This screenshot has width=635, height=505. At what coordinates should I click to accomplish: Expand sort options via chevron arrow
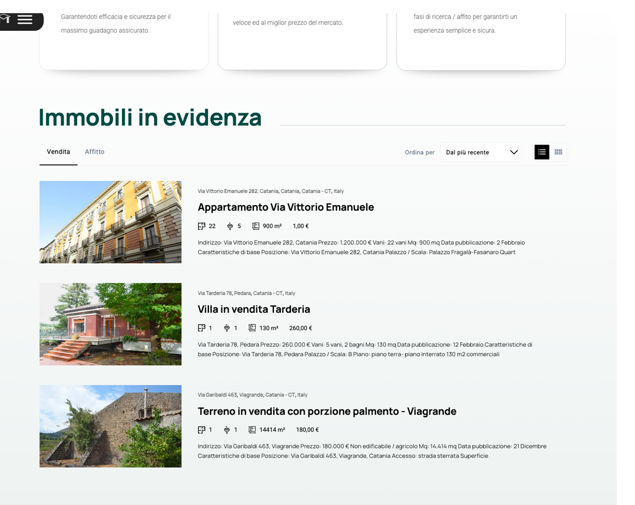point(514,152)
